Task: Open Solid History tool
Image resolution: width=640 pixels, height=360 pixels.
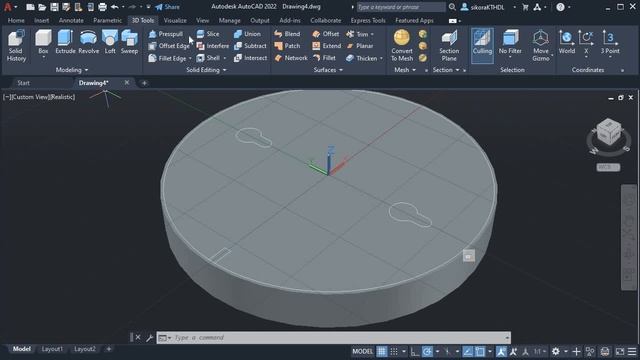Action: click(x=16, y=46)
